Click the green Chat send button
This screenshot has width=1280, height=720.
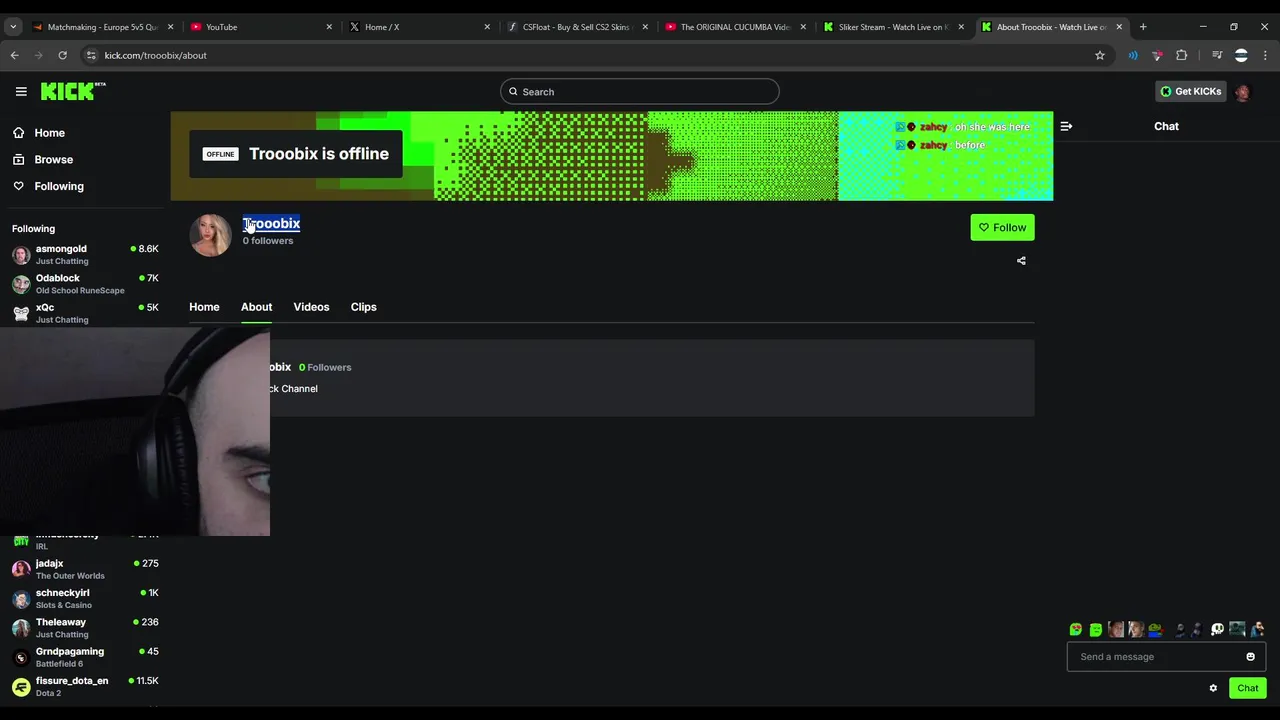pos(1247,688)
